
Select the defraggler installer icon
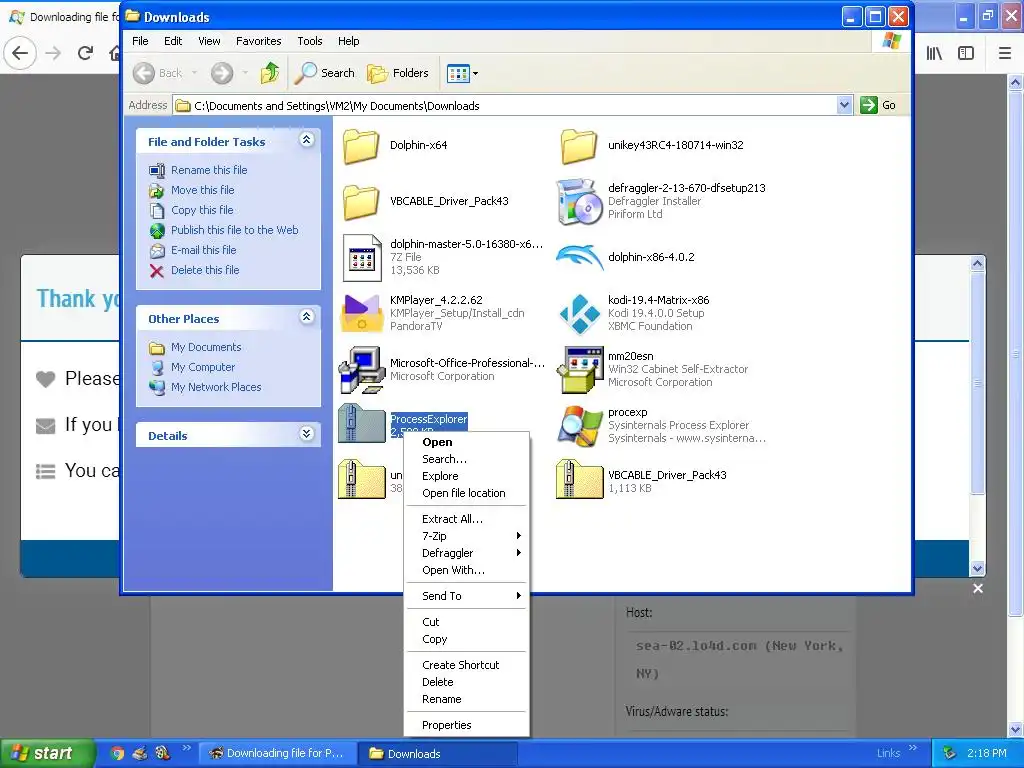579,202
